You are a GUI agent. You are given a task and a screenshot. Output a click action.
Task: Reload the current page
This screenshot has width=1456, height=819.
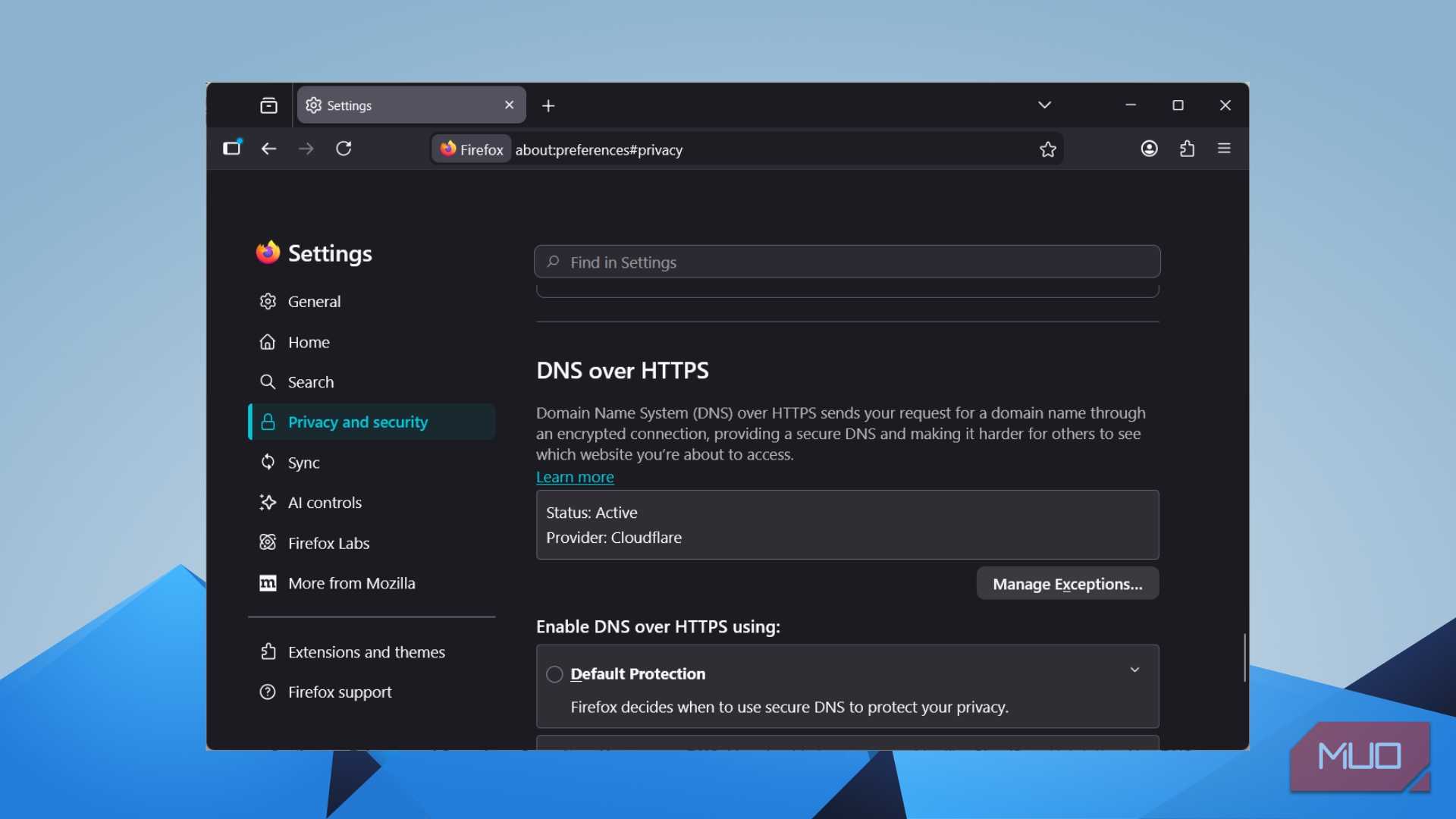tap(344, 149)
